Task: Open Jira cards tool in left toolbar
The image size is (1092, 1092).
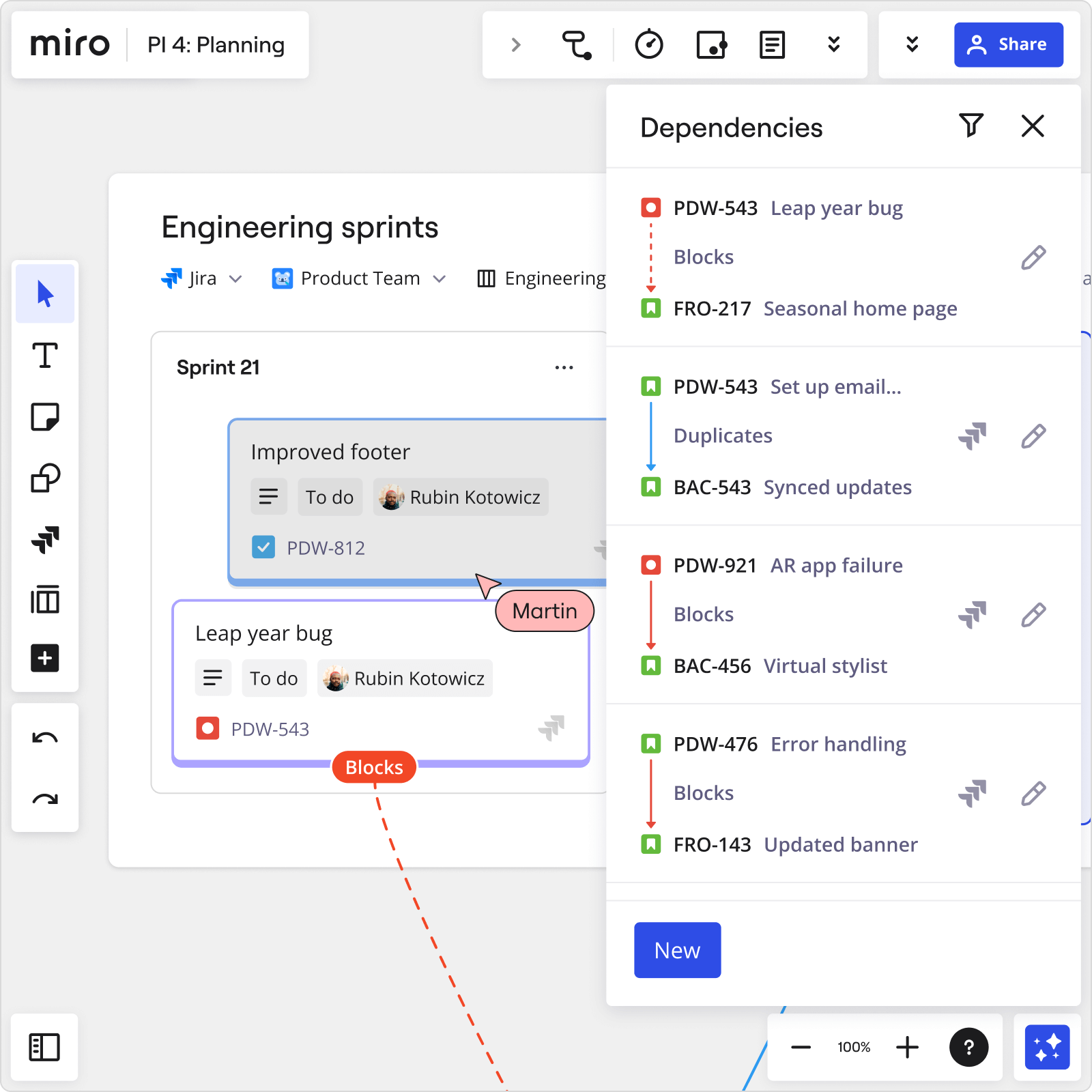Action: 45,539
